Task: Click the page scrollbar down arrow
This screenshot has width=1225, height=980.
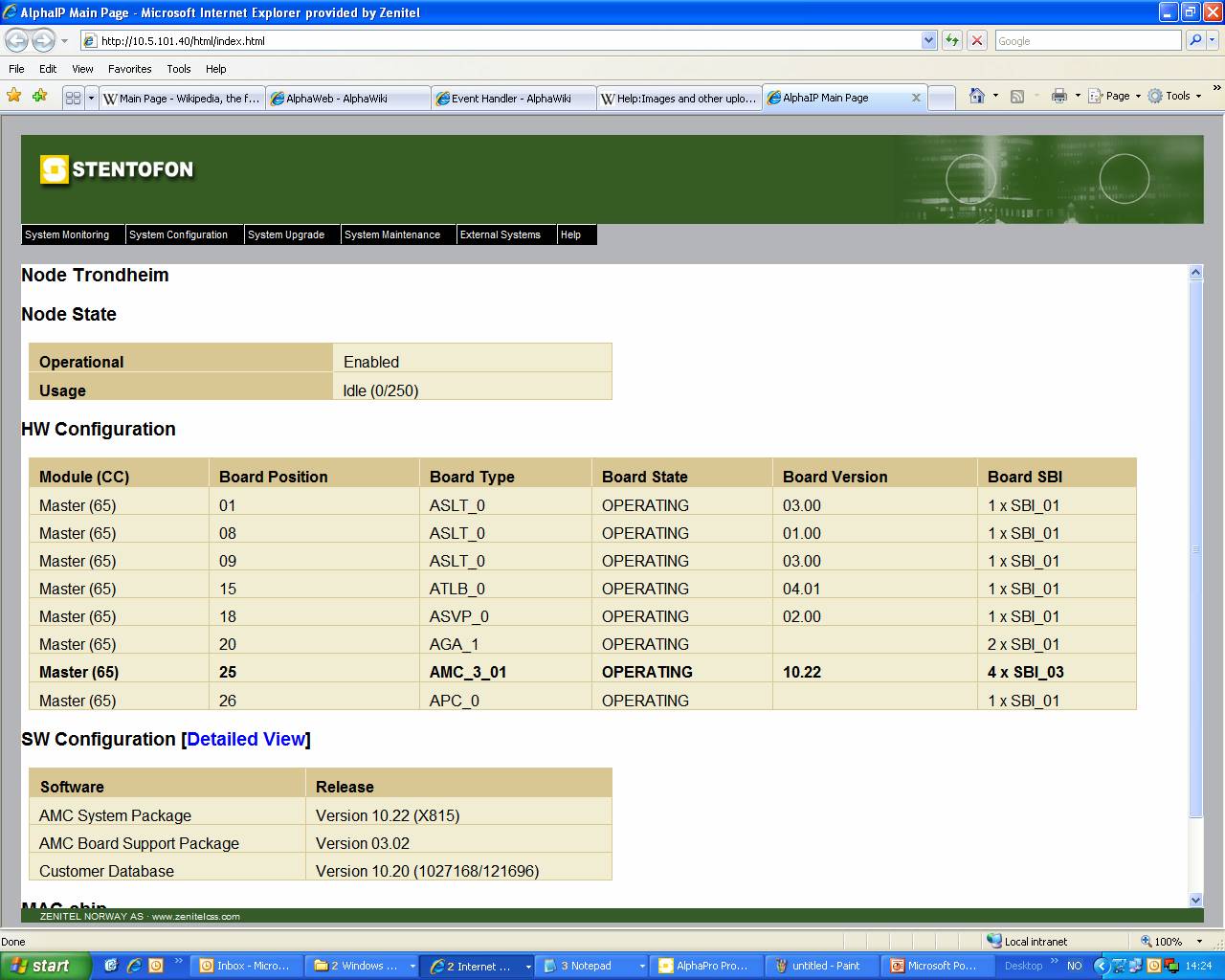Action: click(1195, 900)
